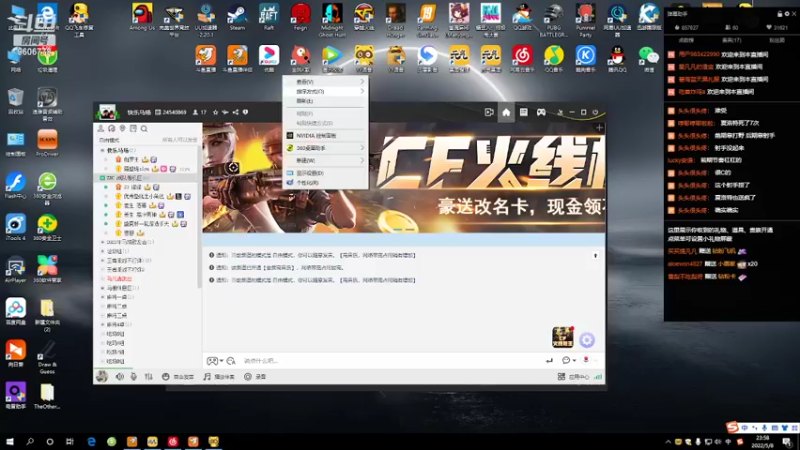Open 应用中心 in YY bottom bar

tap(574, 377)
